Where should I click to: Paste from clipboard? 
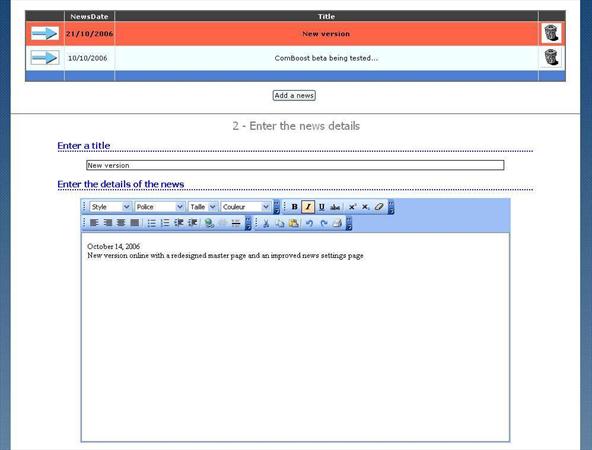[x=293, y=223]
